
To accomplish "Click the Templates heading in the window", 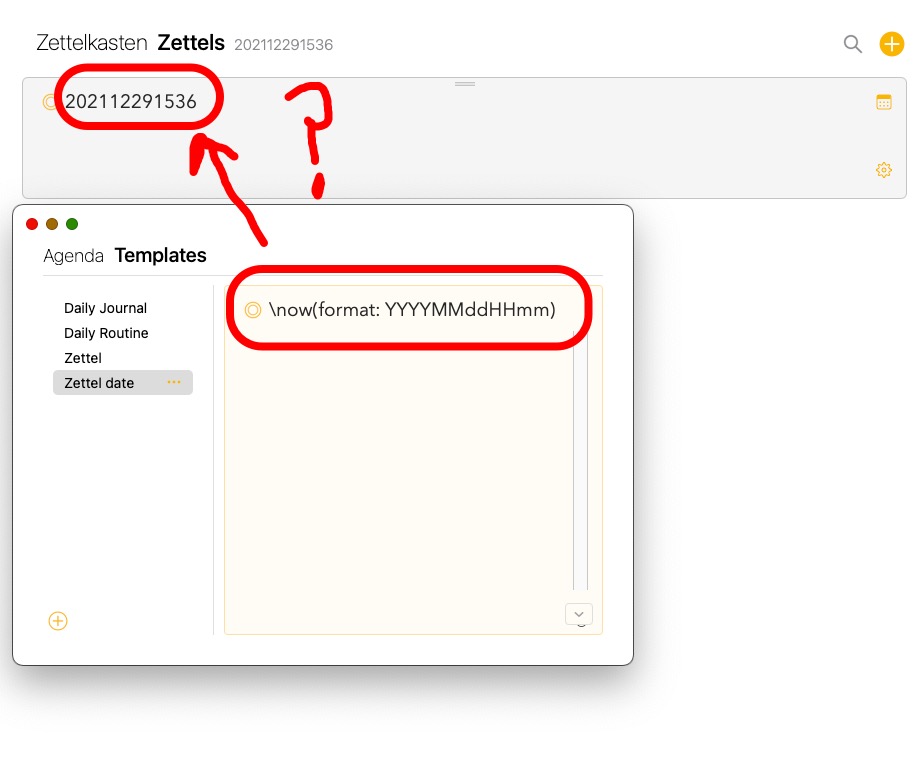I will click(160, 255).
